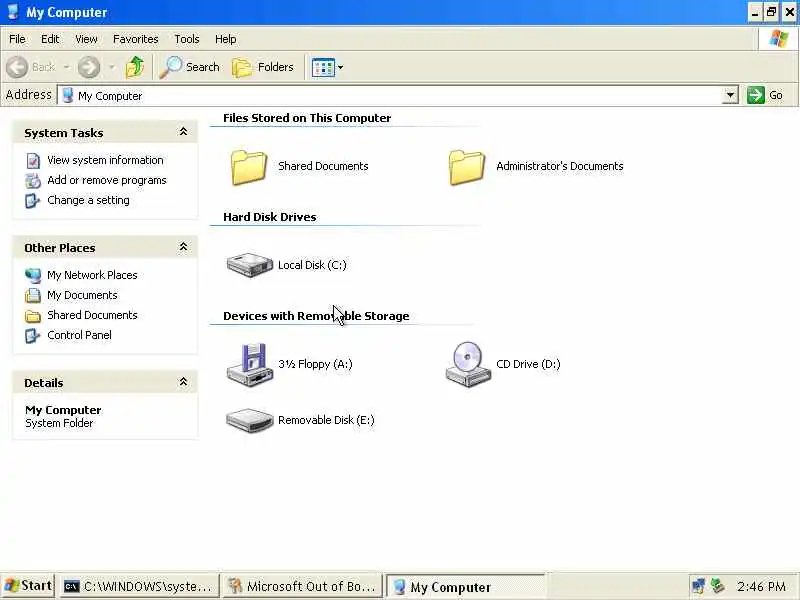The width and height of the screenshot is (800, 600).
Task: Open the View menu
Action: tap(86, 39)
